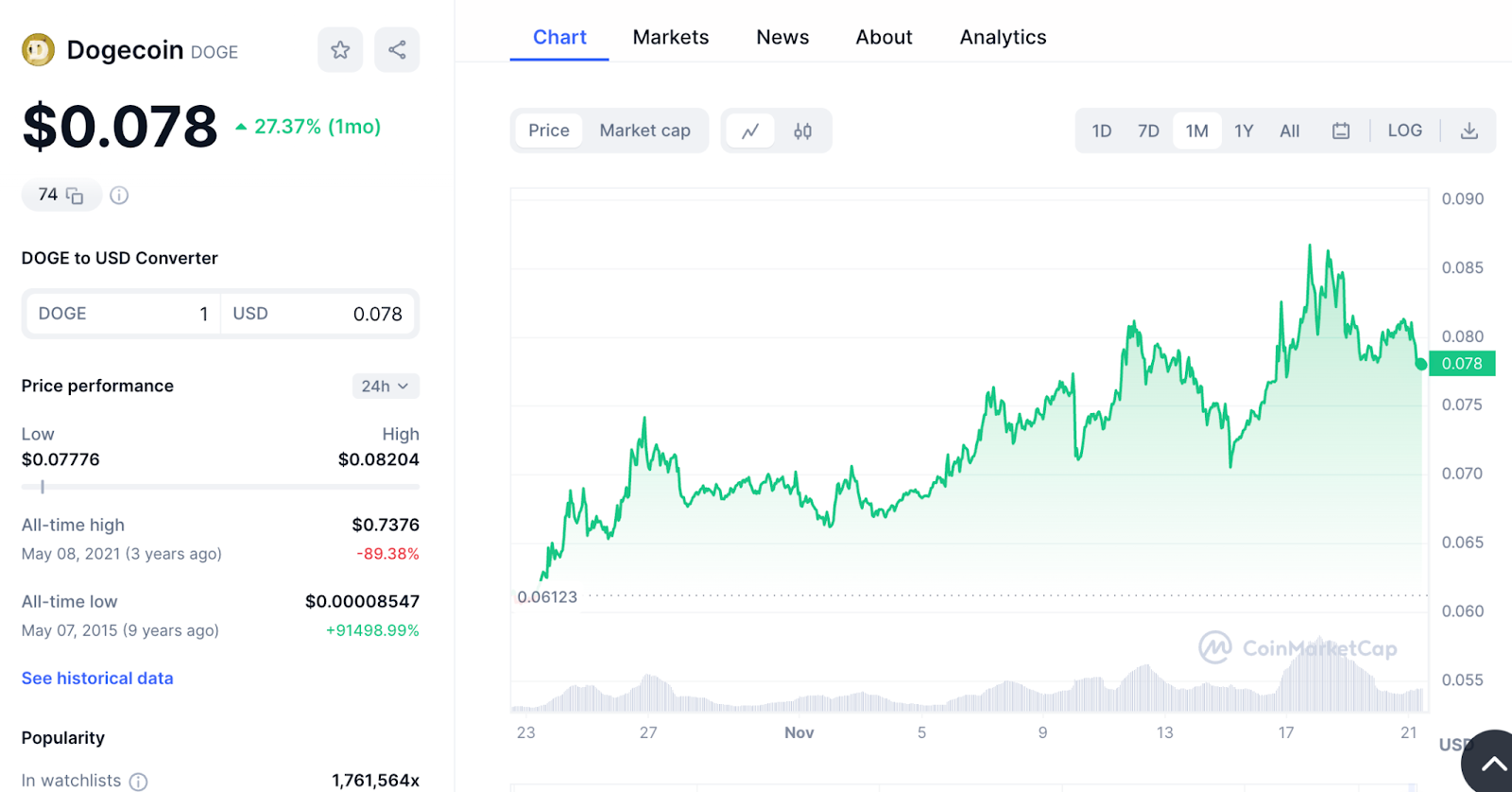Open the About tab
The height and width of the screenshot is (792, 1512).
[884, 38]
